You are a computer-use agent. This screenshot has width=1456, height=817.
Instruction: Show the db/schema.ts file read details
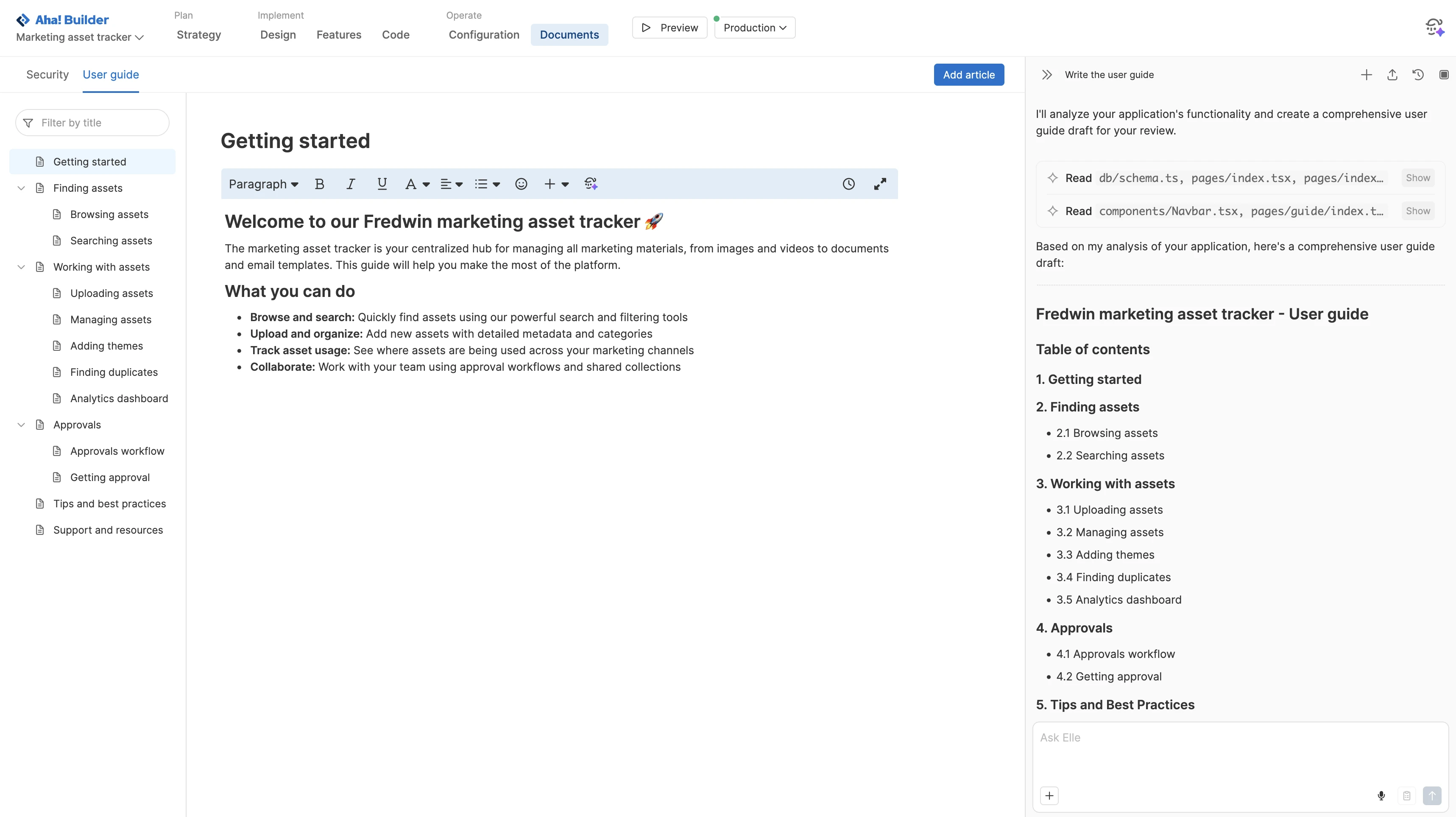tap(1417, 178)
